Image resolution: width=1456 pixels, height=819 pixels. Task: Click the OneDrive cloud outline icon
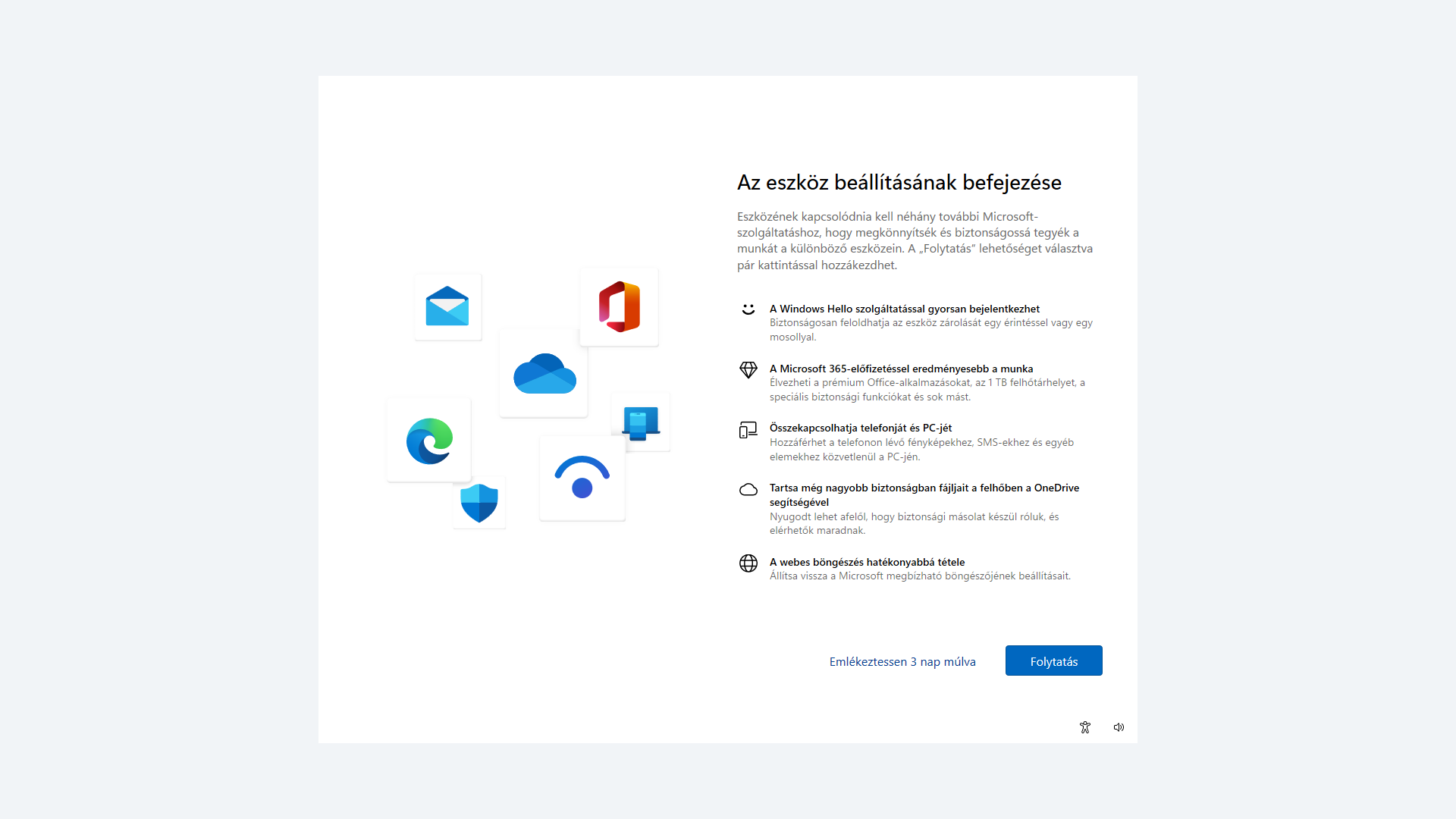coord(748,490)
